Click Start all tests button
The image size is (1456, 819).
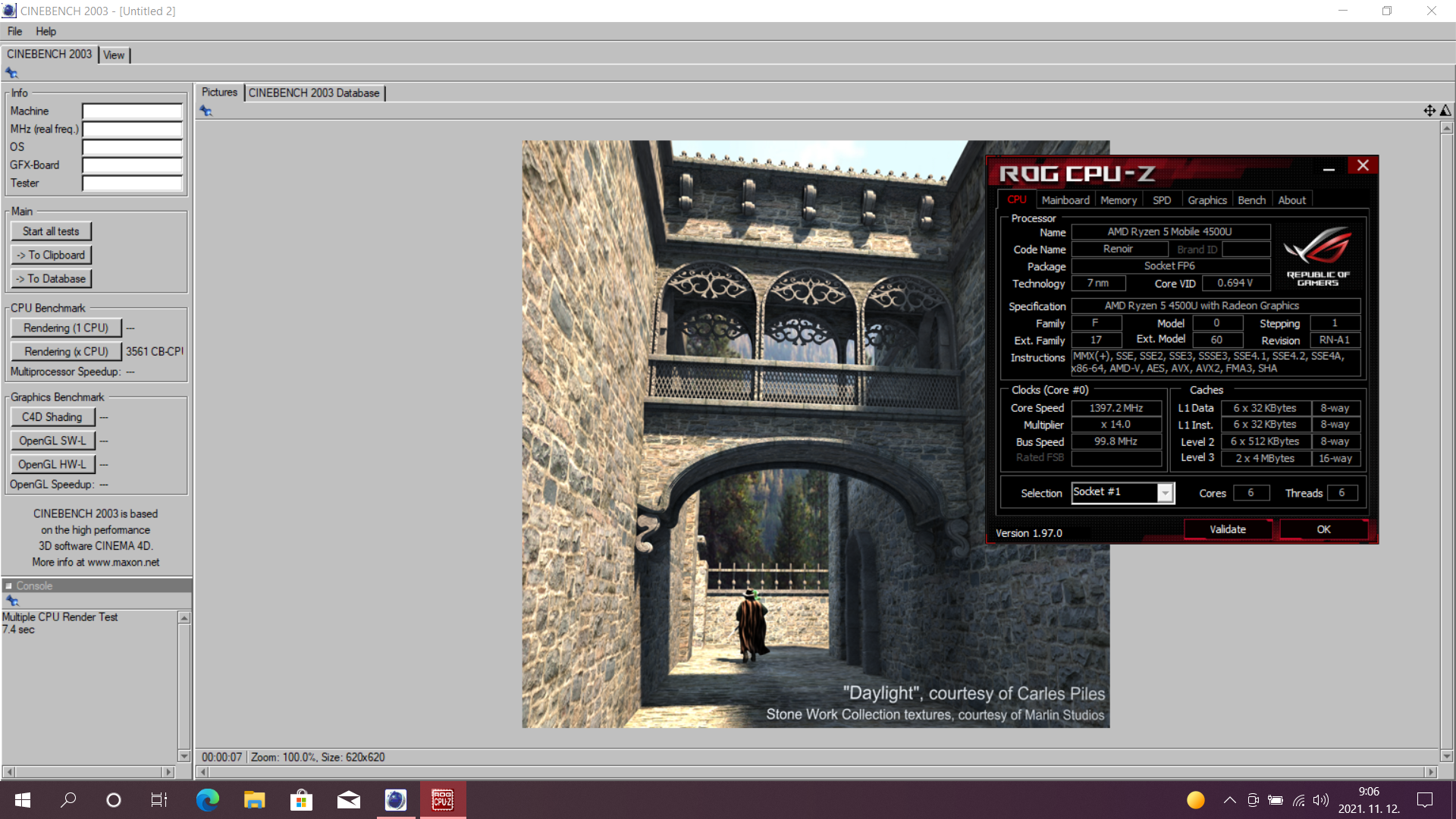pos(51,231)
